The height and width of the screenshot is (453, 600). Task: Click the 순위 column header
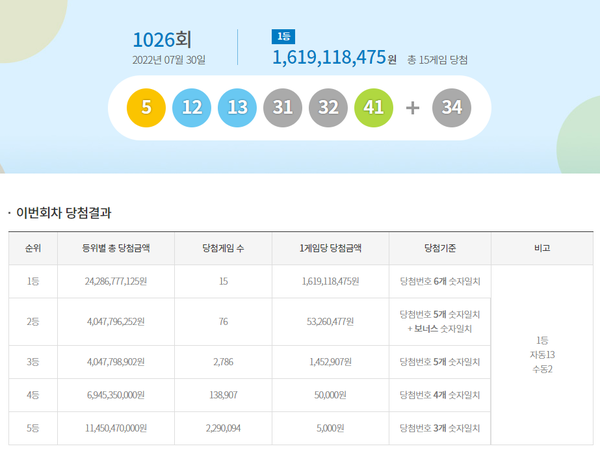(33, 248)
